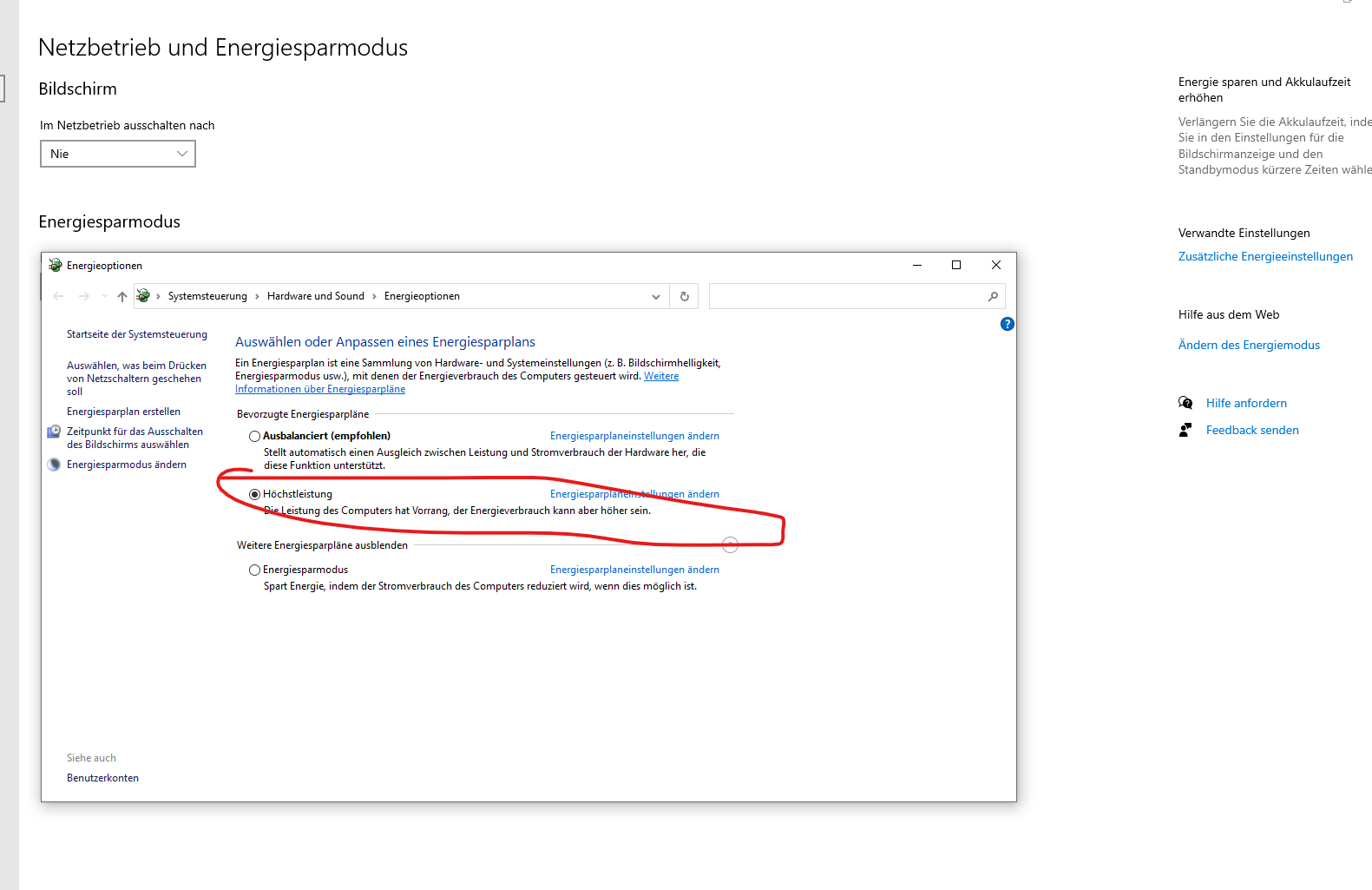Image resolution: width=1372 pixels, height=890 pixels.
Task: Select the Höchstleistung power plan radio button
Action: coord(254,494)
